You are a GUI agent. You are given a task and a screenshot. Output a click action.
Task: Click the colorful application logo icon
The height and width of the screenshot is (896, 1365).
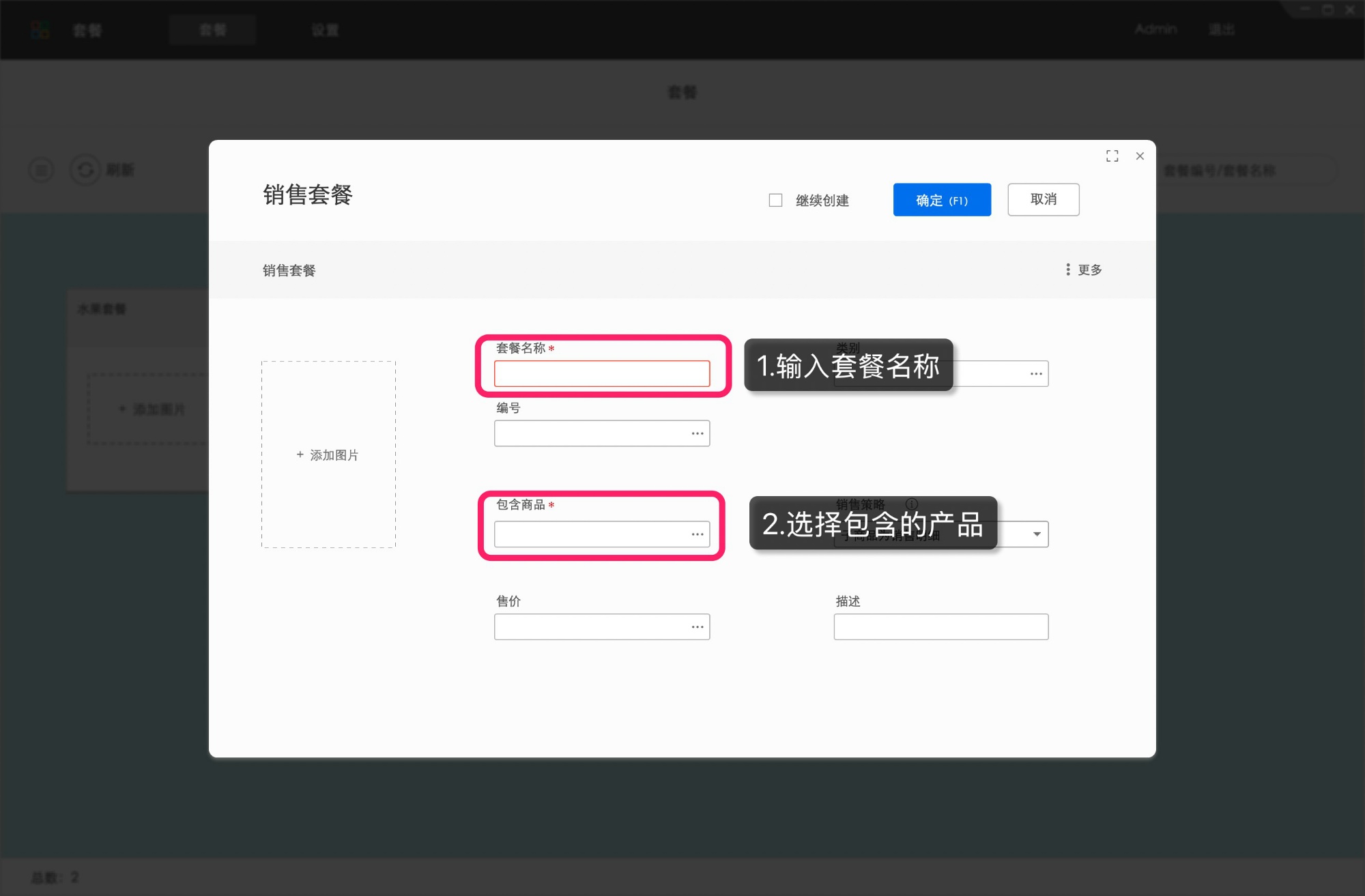pyautogui.click(x=41, y=29)
